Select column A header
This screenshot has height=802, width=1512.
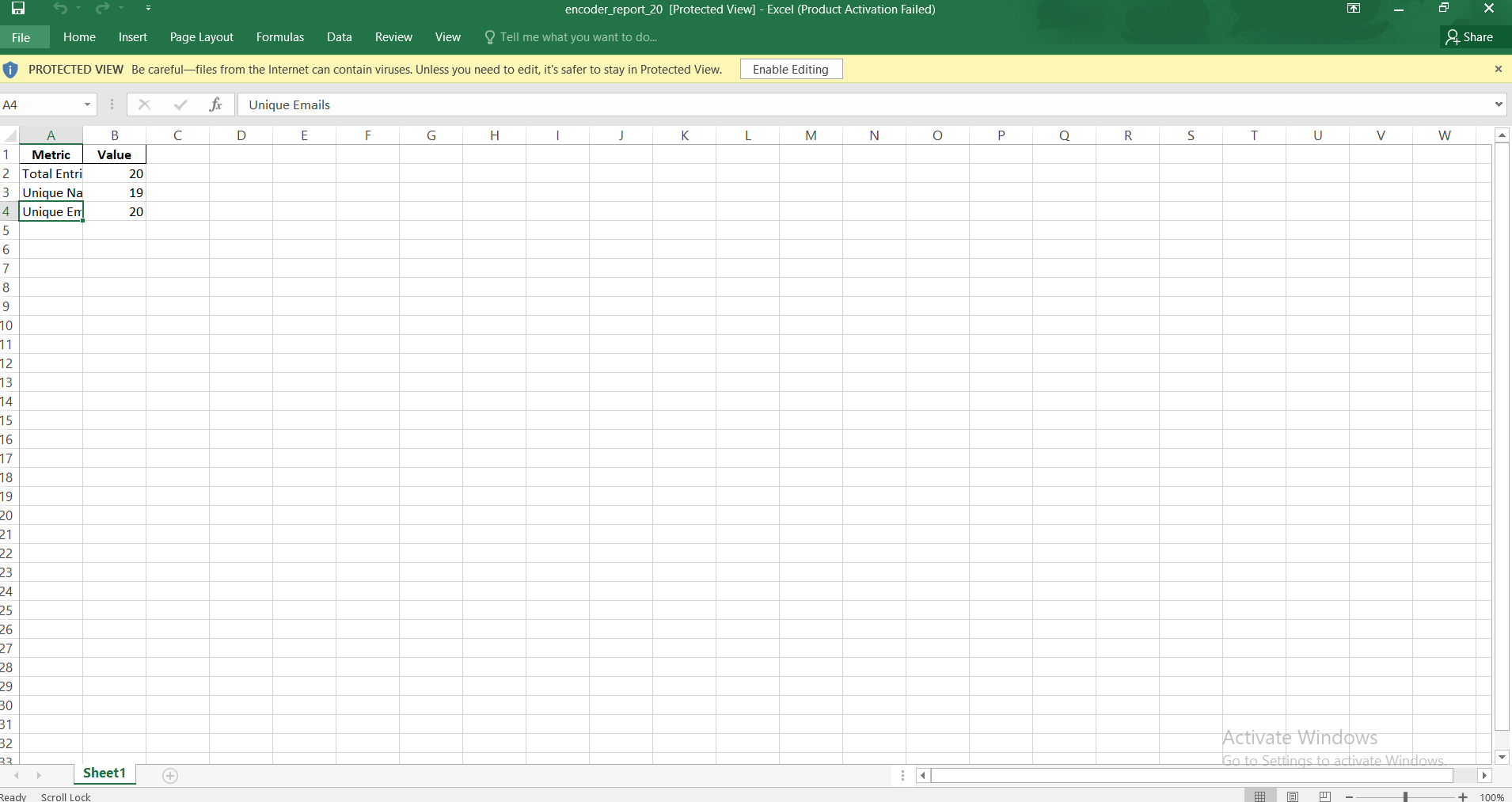pyautogui.click(x=51, y=135)
